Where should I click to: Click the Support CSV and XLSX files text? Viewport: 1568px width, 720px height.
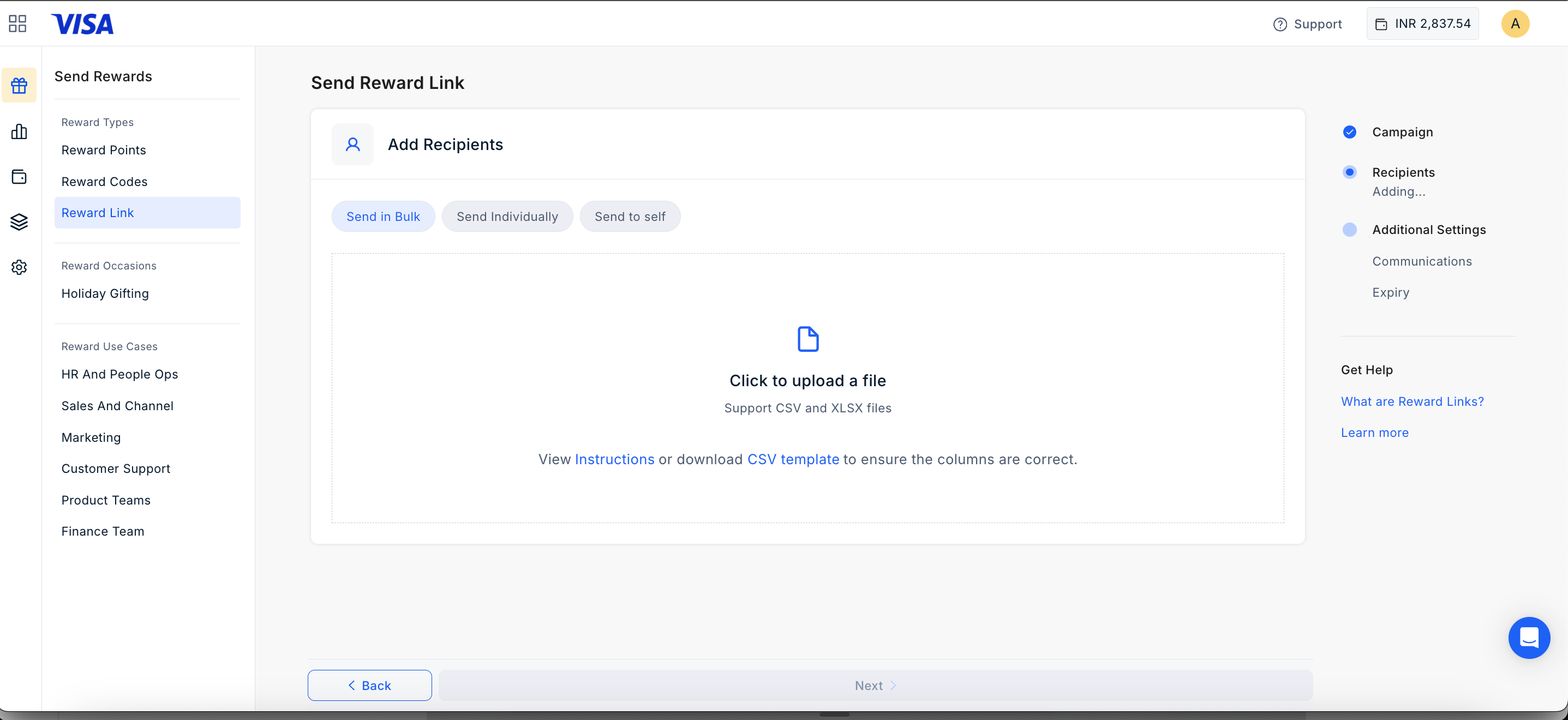pos(807,408)
